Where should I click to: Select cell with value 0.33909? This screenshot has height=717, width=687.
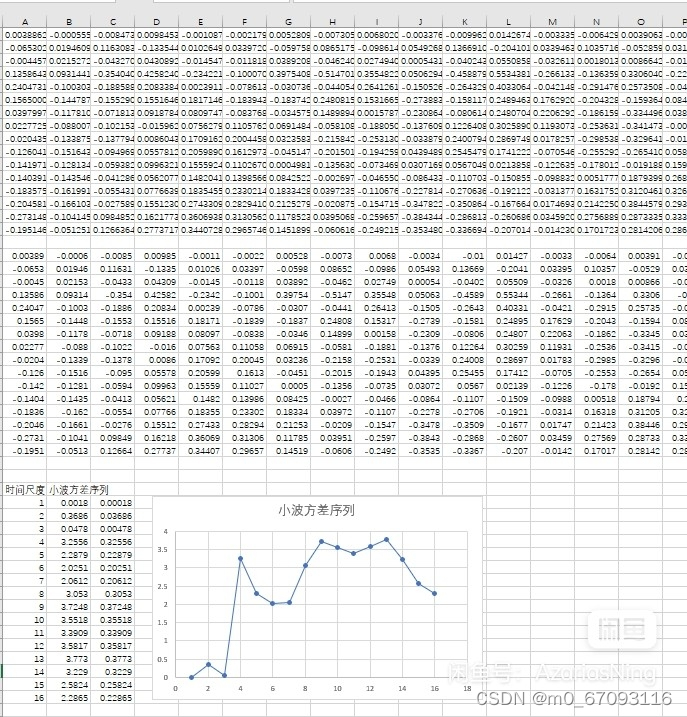point(113,633)
